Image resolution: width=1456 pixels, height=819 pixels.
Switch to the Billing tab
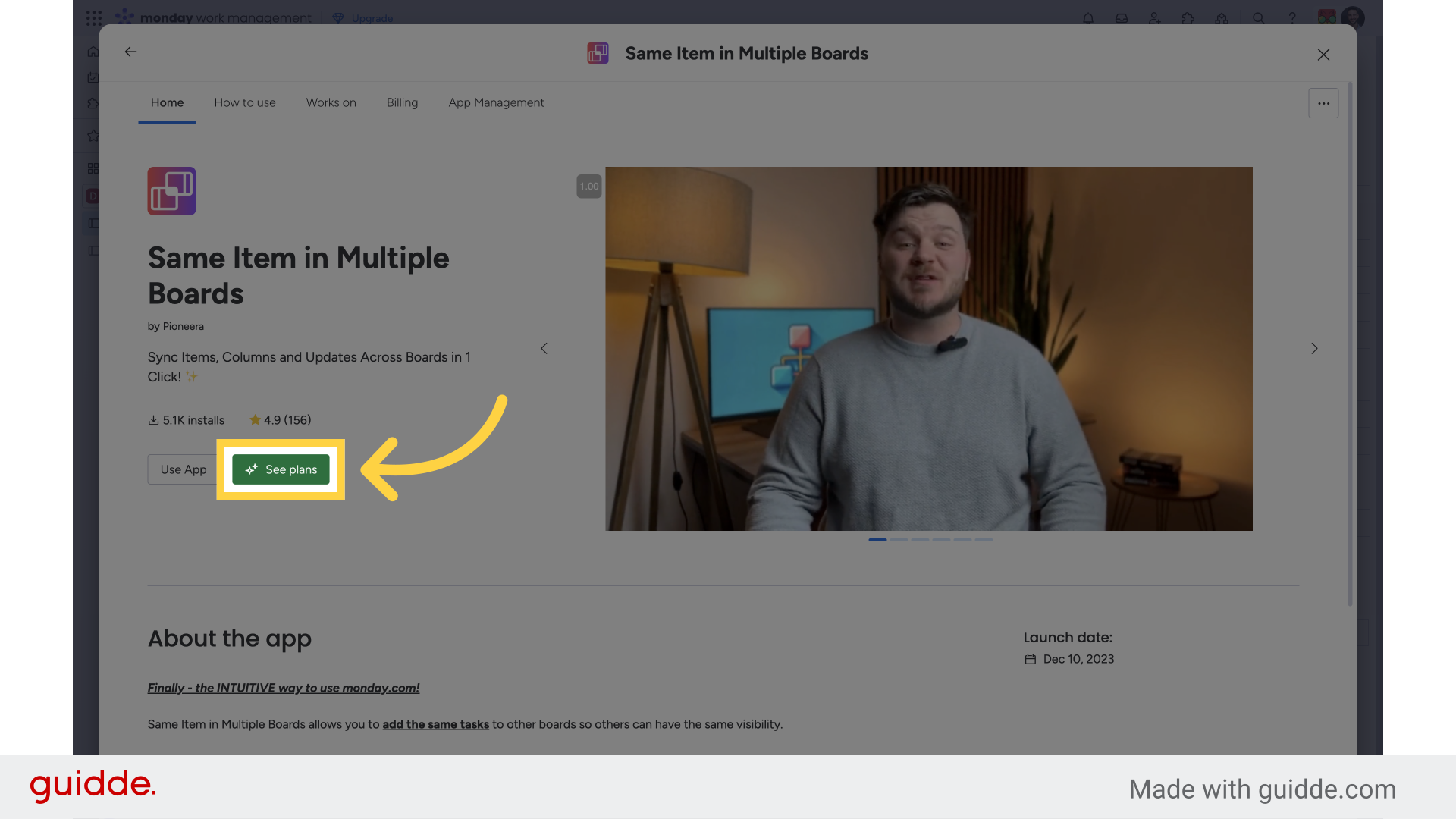(x=402, y=102)
